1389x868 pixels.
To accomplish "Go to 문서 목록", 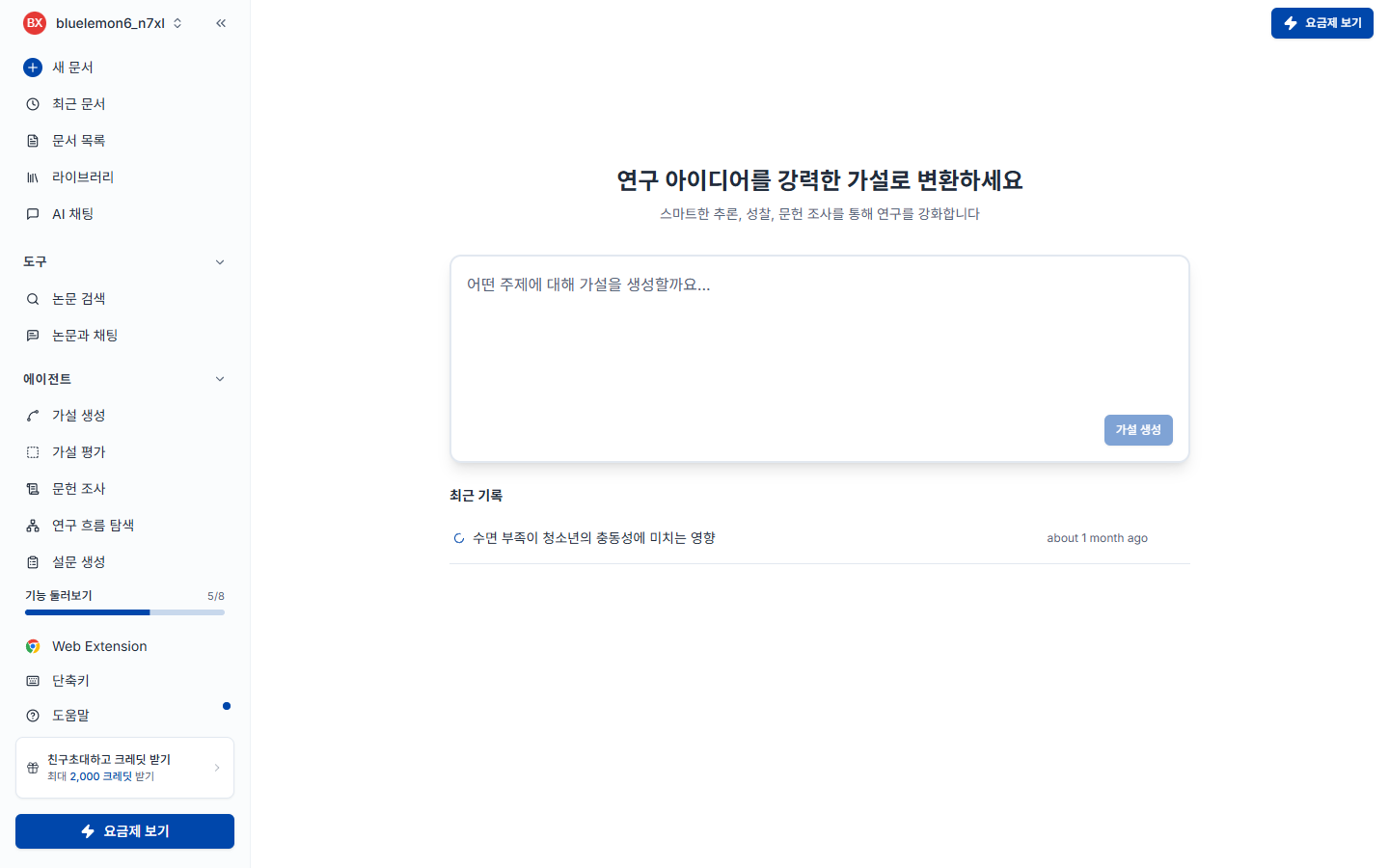I will pyautogui.click(x=125, y=141).
